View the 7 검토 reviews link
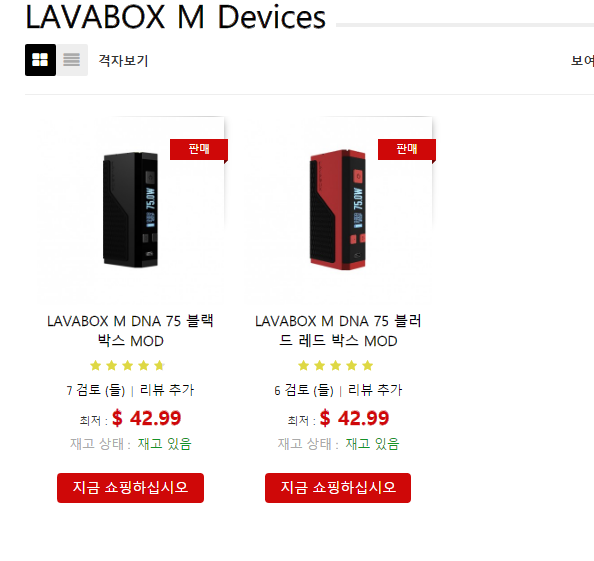This screenshot has height=561, width=594. tap(96, 390)
